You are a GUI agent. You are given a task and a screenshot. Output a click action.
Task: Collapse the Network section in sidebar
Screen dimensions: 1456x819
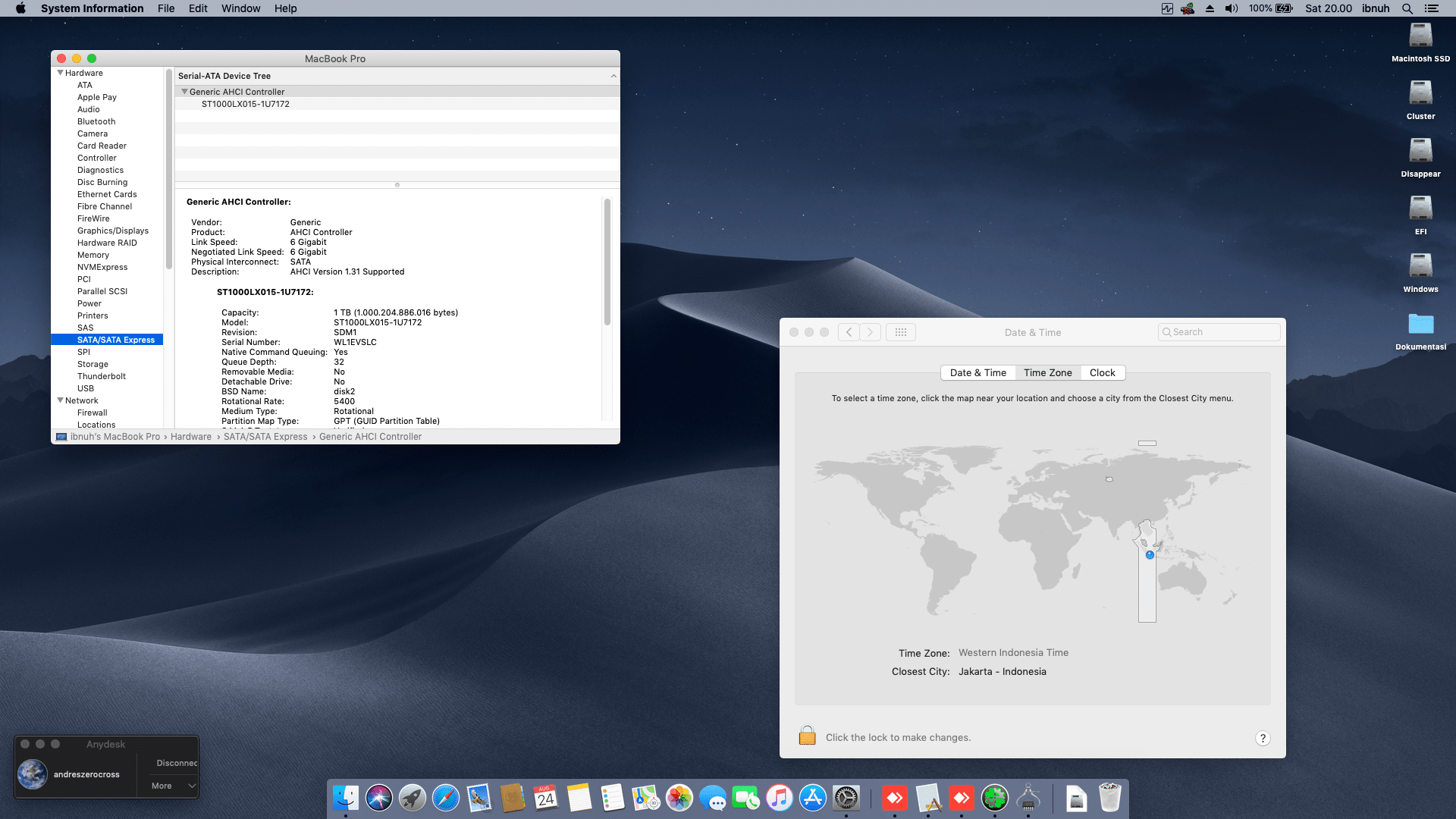(x=60, y=400)
